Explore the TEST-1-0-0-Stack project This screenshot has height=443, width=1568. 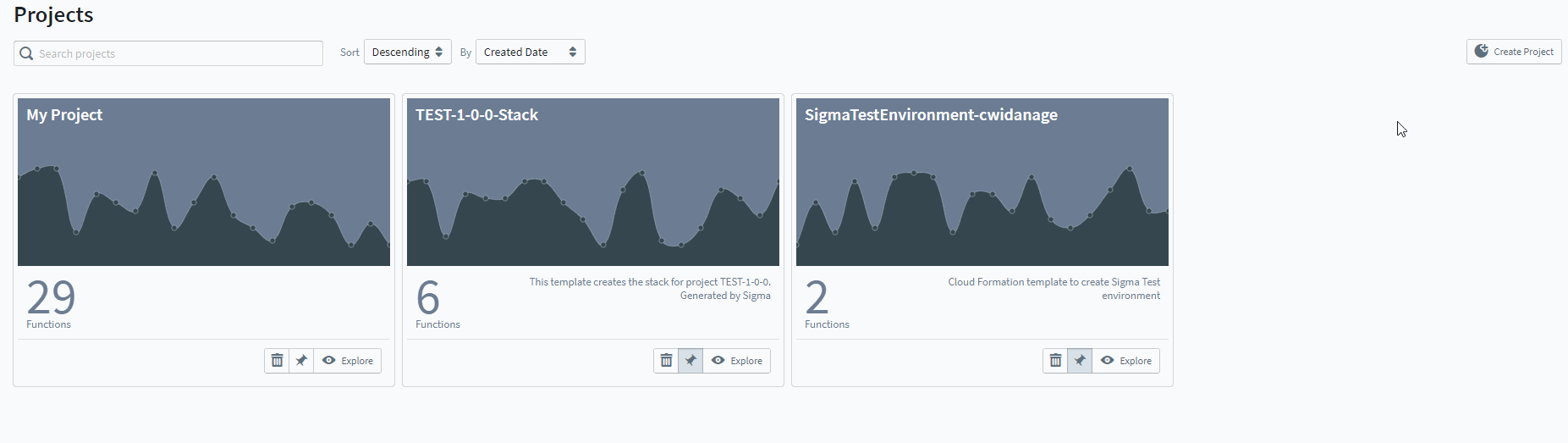[737, 361]
